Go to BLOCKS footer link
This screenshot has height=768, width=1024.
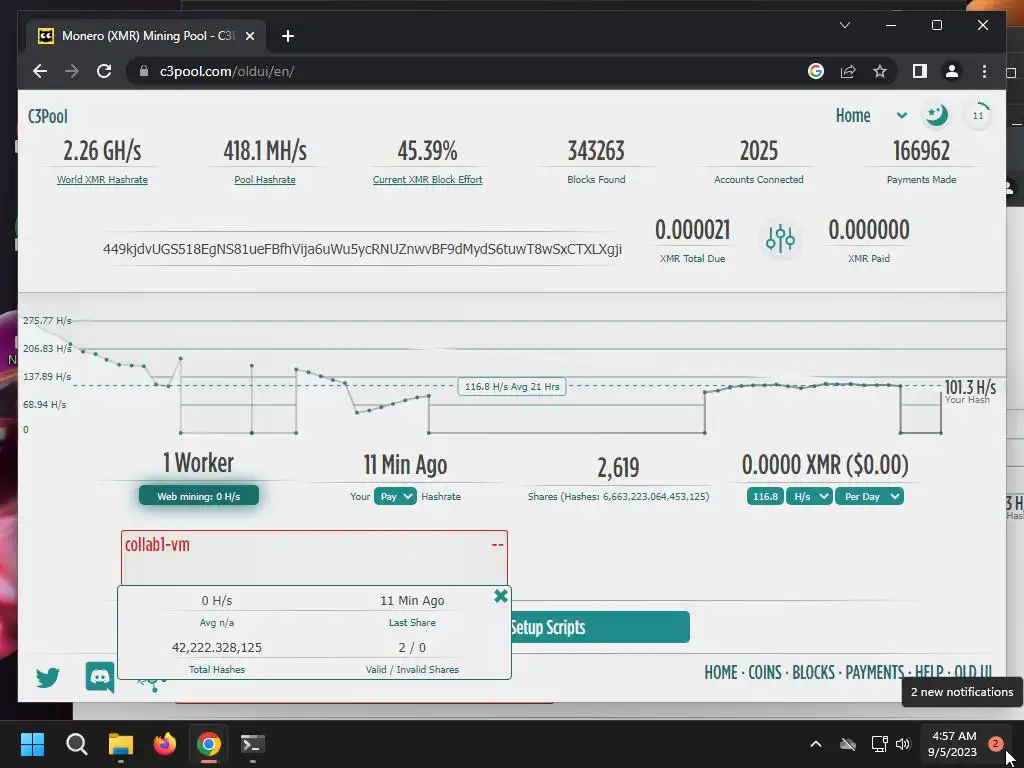pyautogui.click(x=813, y=673)
